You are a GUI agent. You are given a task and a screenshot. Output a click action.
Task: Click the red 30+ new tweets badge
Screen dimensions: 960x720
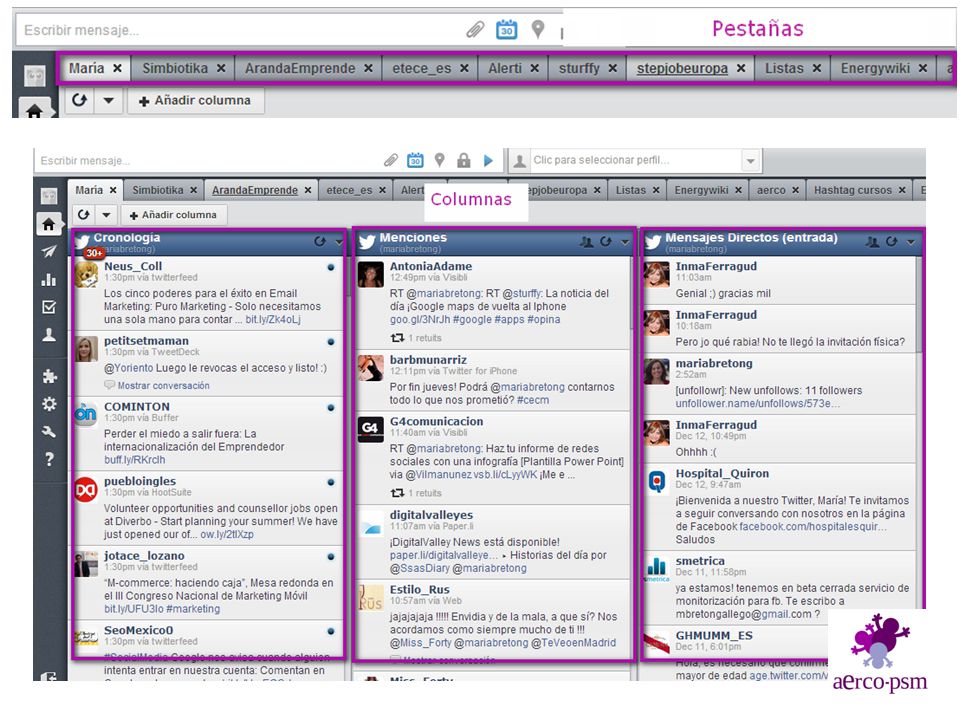click(94, 253)
